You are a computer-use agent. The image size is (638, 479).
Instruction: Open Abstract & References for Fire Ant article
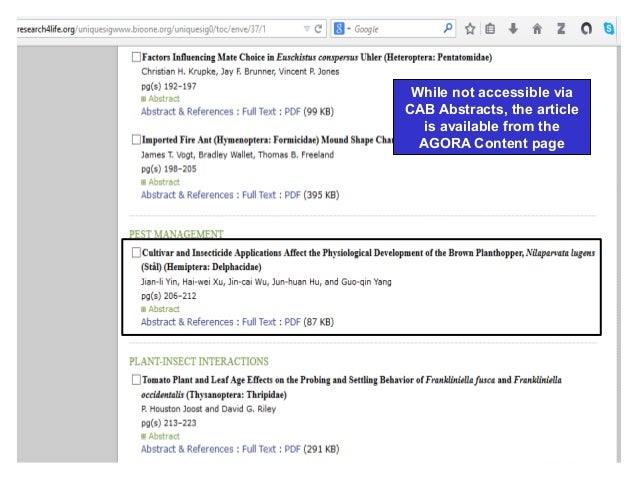[187, 195]
